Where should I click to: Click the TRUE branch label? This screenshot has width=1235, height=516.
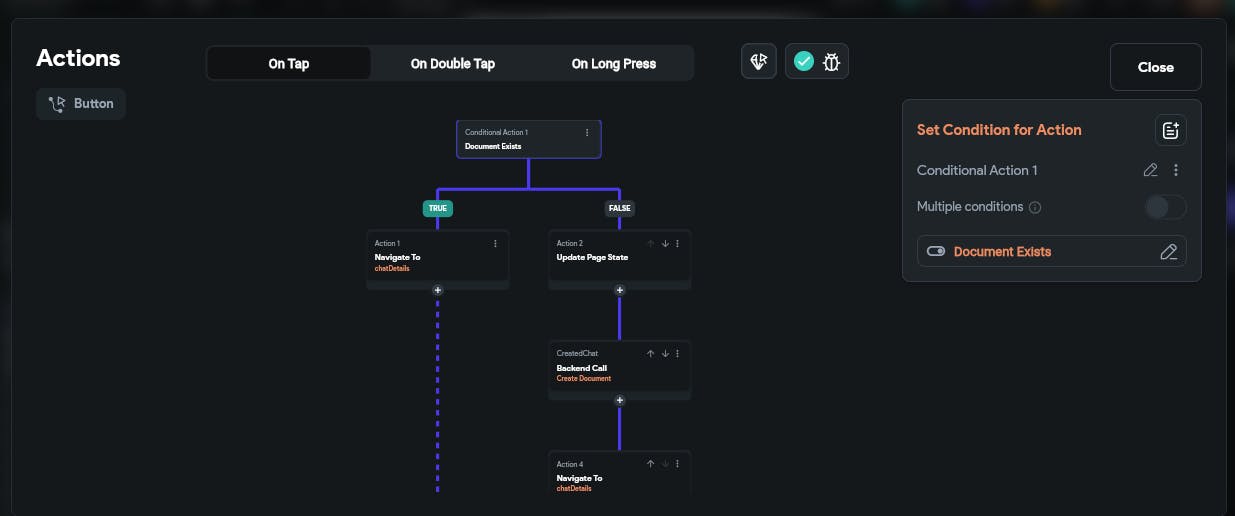click(438, 208)
